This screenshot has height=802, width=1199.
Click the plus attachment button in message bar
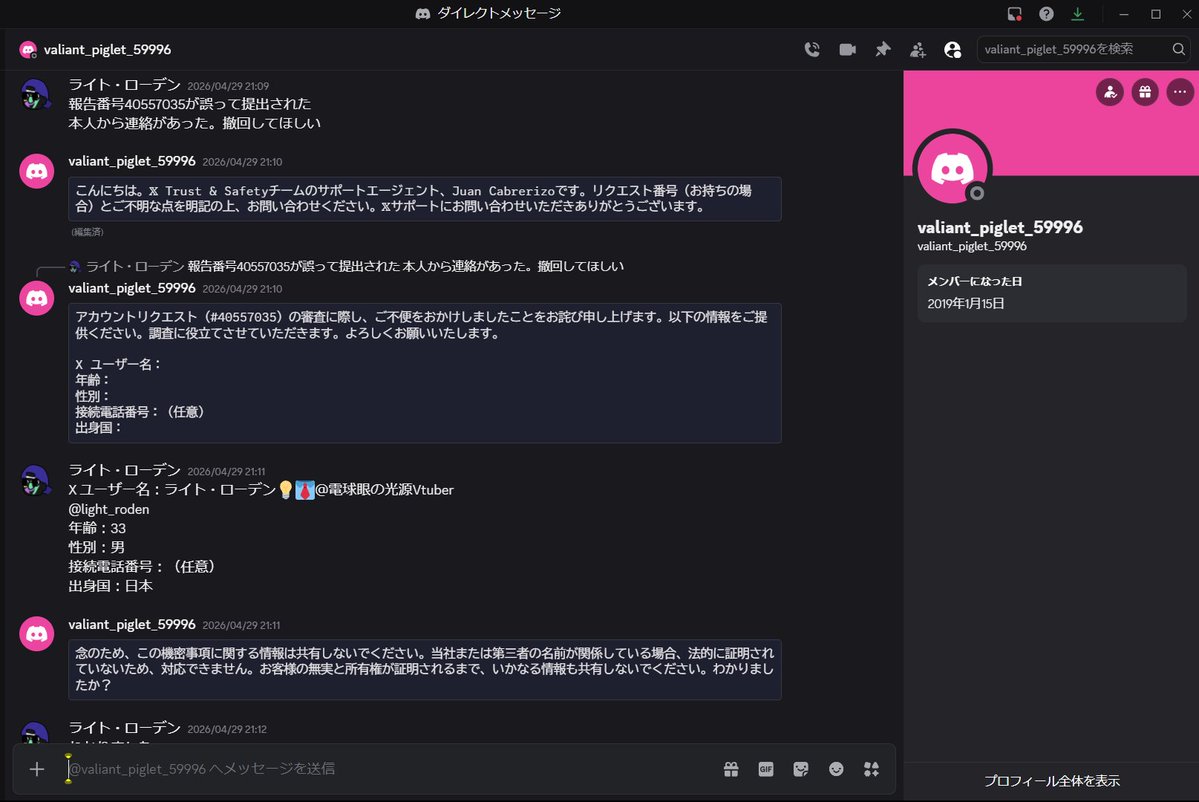click(x=37, y=769)
